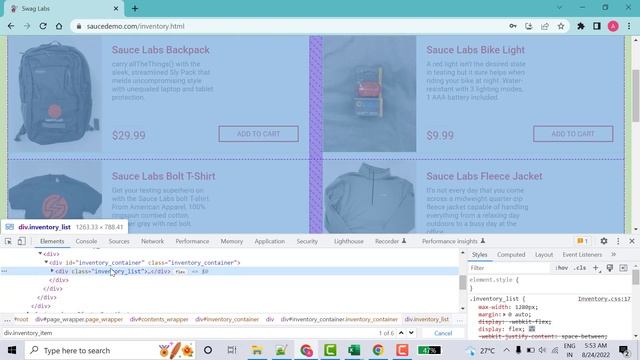The height and width of the screenshot is (360, 640).
Task: Open Task View on the taskbar
Action: pyautogui.click(x=232, y=350)
